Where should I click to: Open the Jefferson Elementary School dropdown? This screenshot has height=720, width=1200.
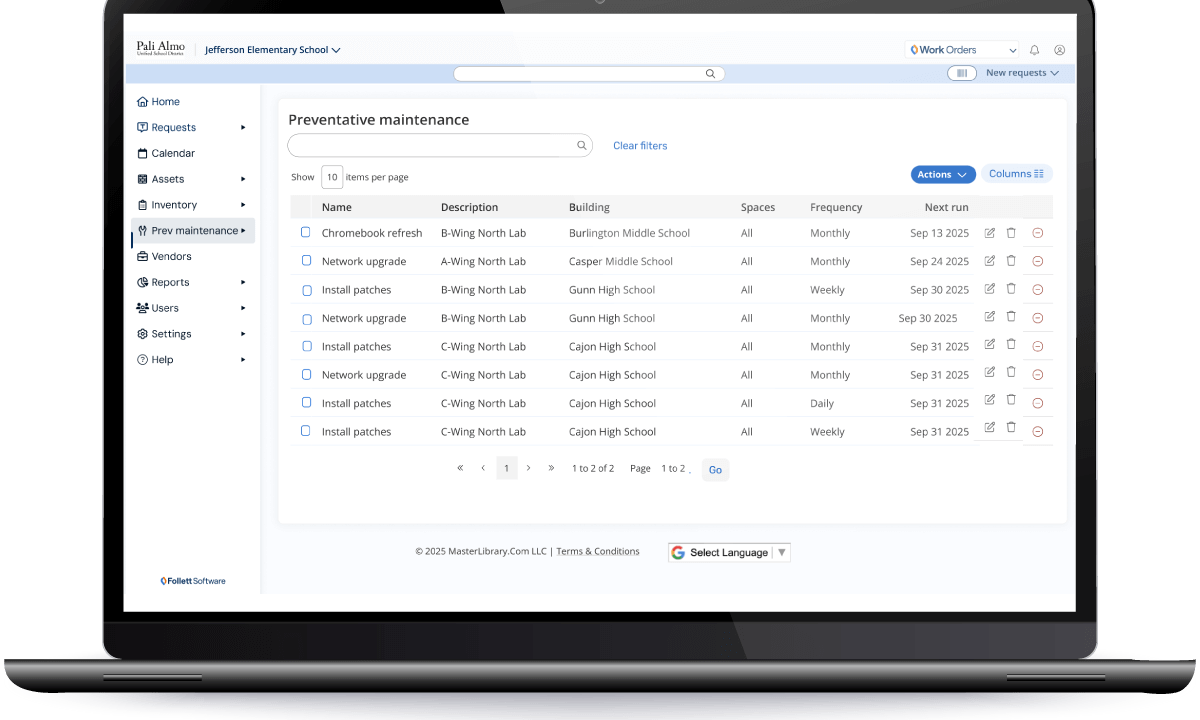(x=272, y=50)
